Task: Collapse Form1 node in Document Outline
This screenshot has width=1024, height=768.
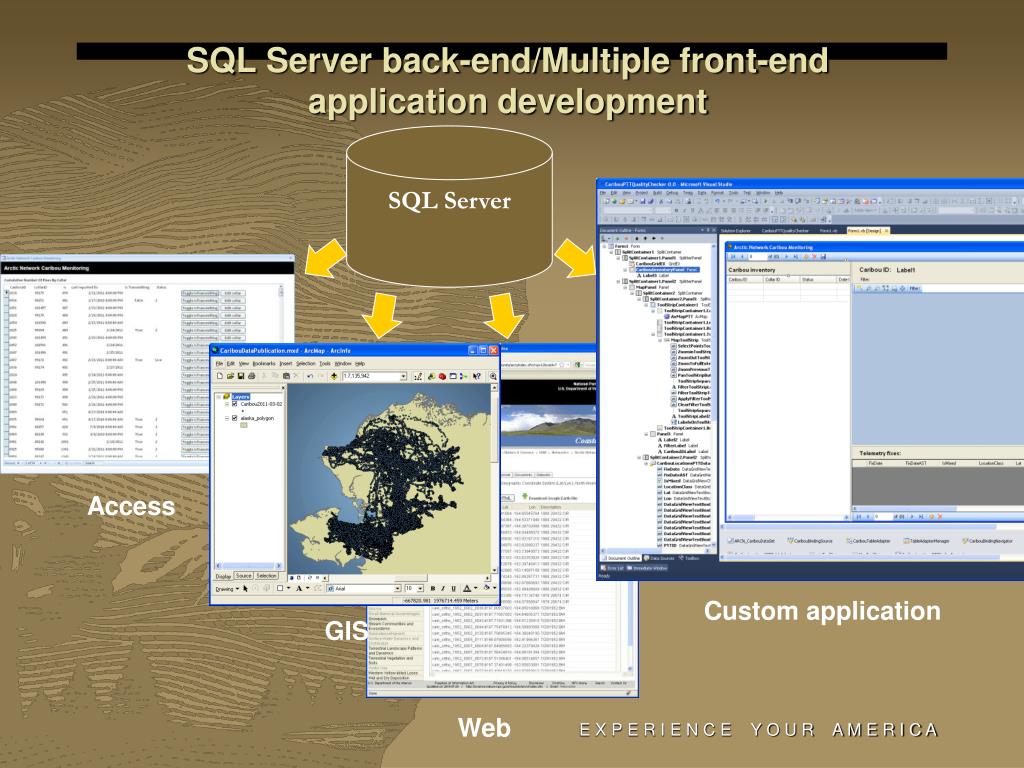Action: coord(605,246)
